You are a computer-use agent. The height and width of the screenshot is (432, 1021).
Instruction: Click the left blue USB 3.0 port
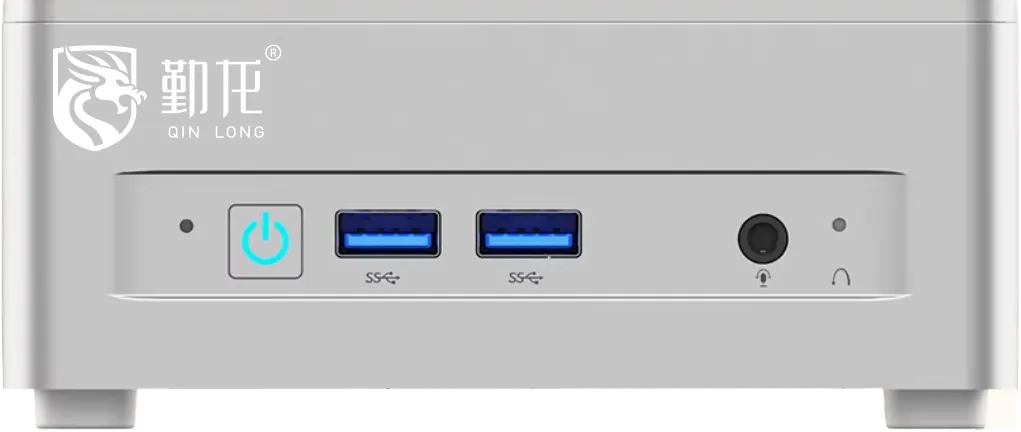[387, 233]
